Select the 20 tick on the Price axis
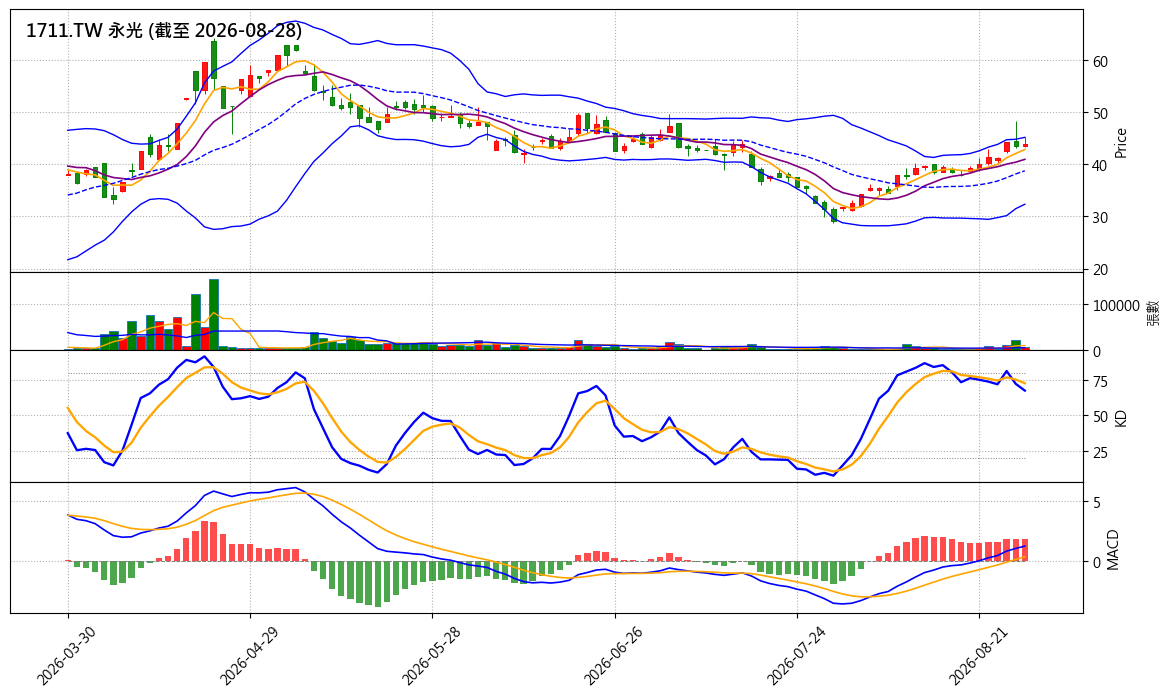 (1100, 269)
